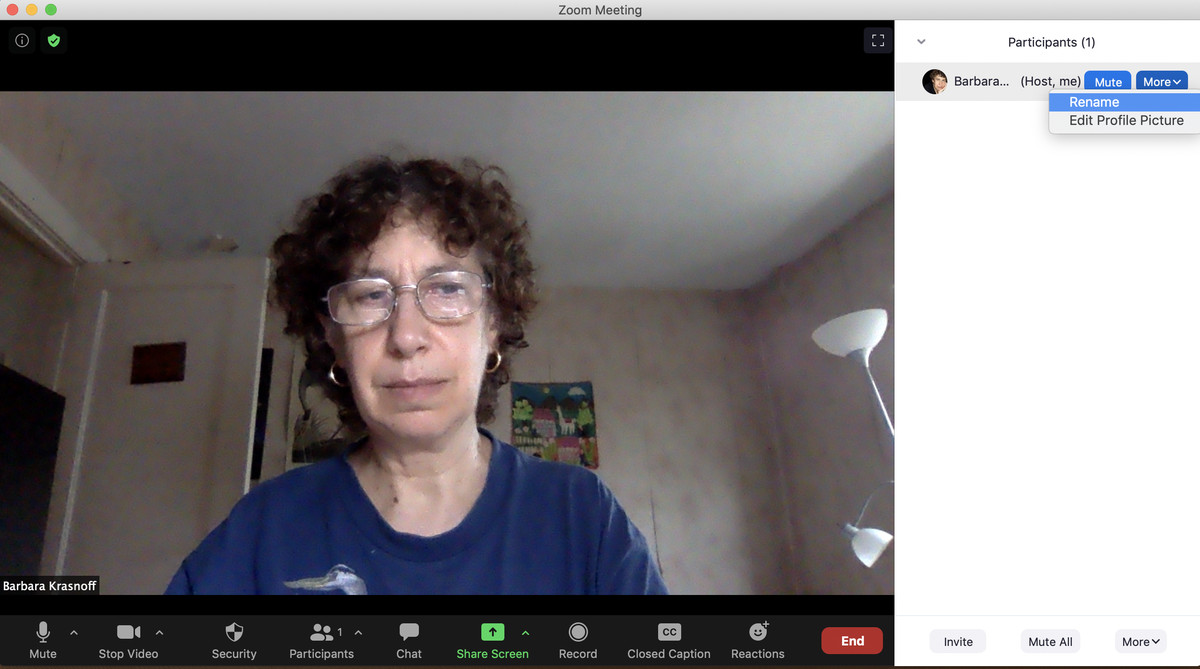
Task: Open the Reactions picker
Action: (x=757, y=640)
